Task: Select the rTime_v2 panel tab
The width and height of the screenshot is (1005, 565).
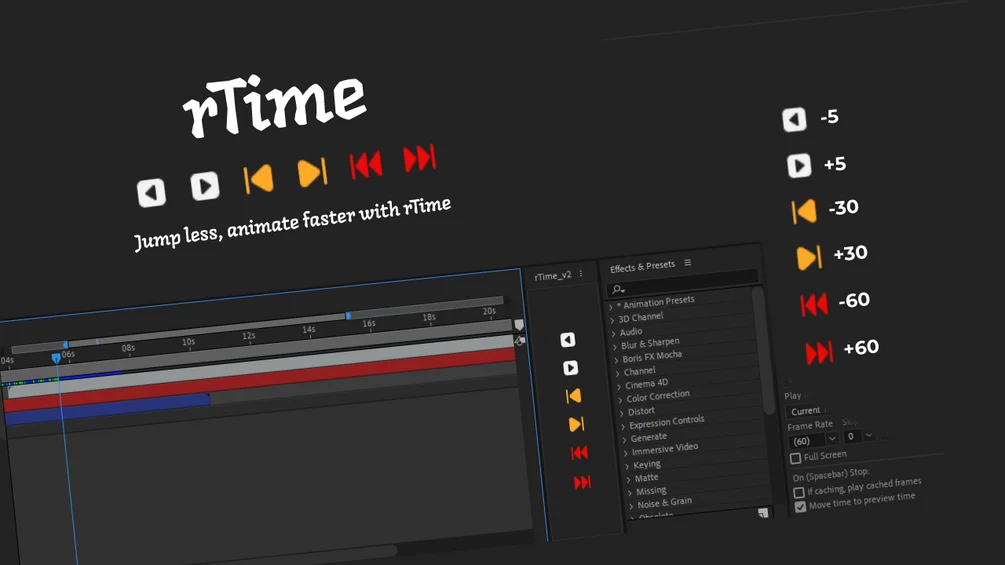Action: pos(552,276)
